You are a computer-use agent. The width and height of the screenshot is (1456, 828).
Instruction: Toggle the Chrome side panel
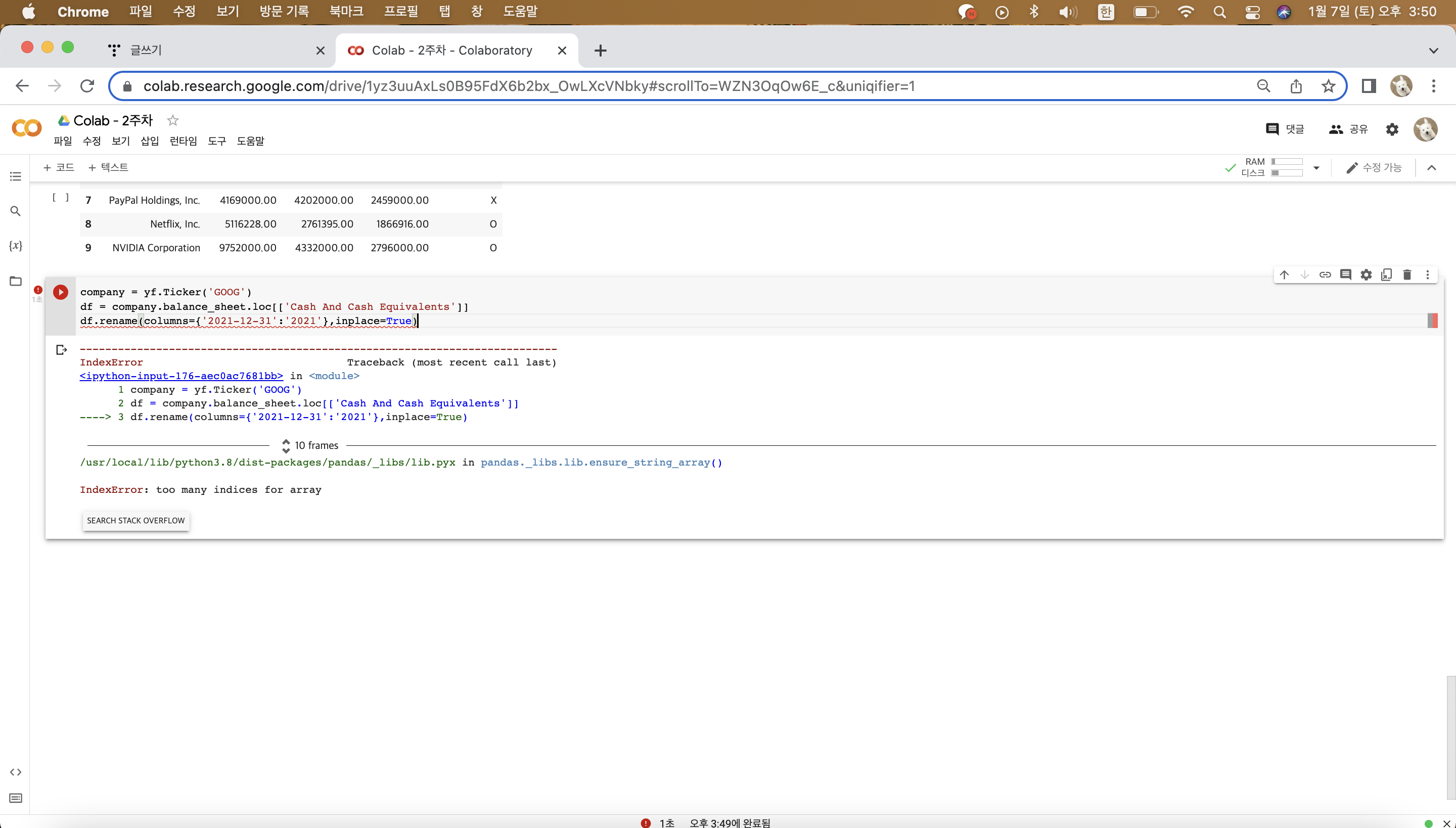tap(1369, 86)
